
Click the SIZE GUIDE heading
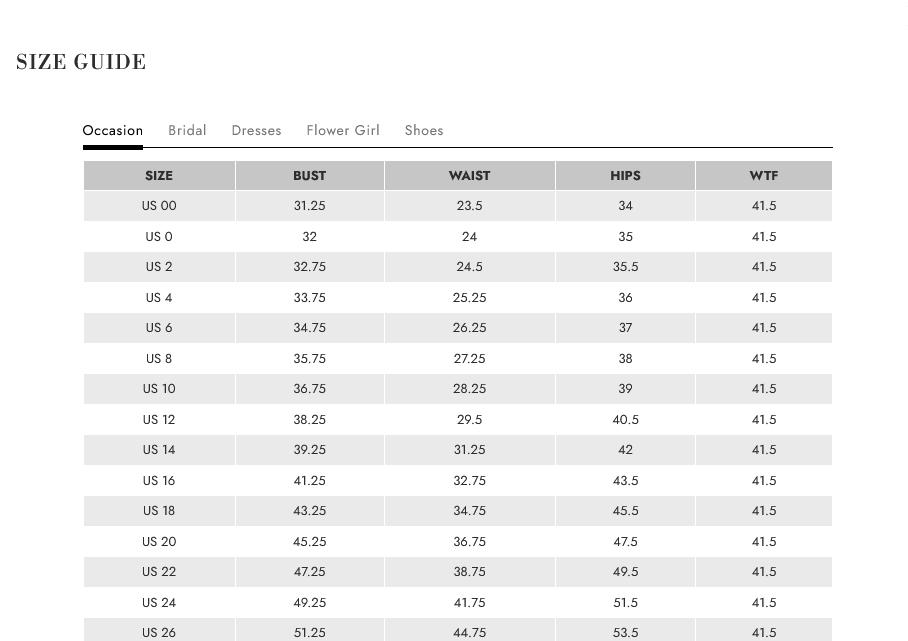[x=81, y=62]
